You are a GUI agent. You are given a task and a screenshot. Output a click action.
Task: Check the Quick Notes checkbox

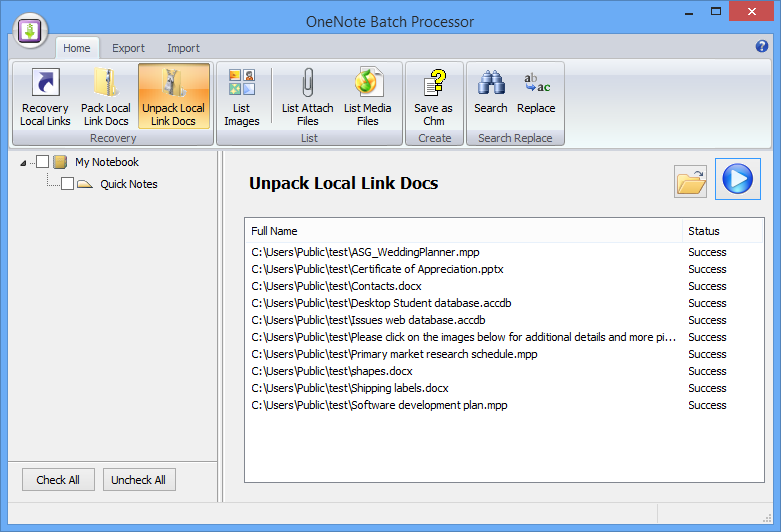point(67,183)
